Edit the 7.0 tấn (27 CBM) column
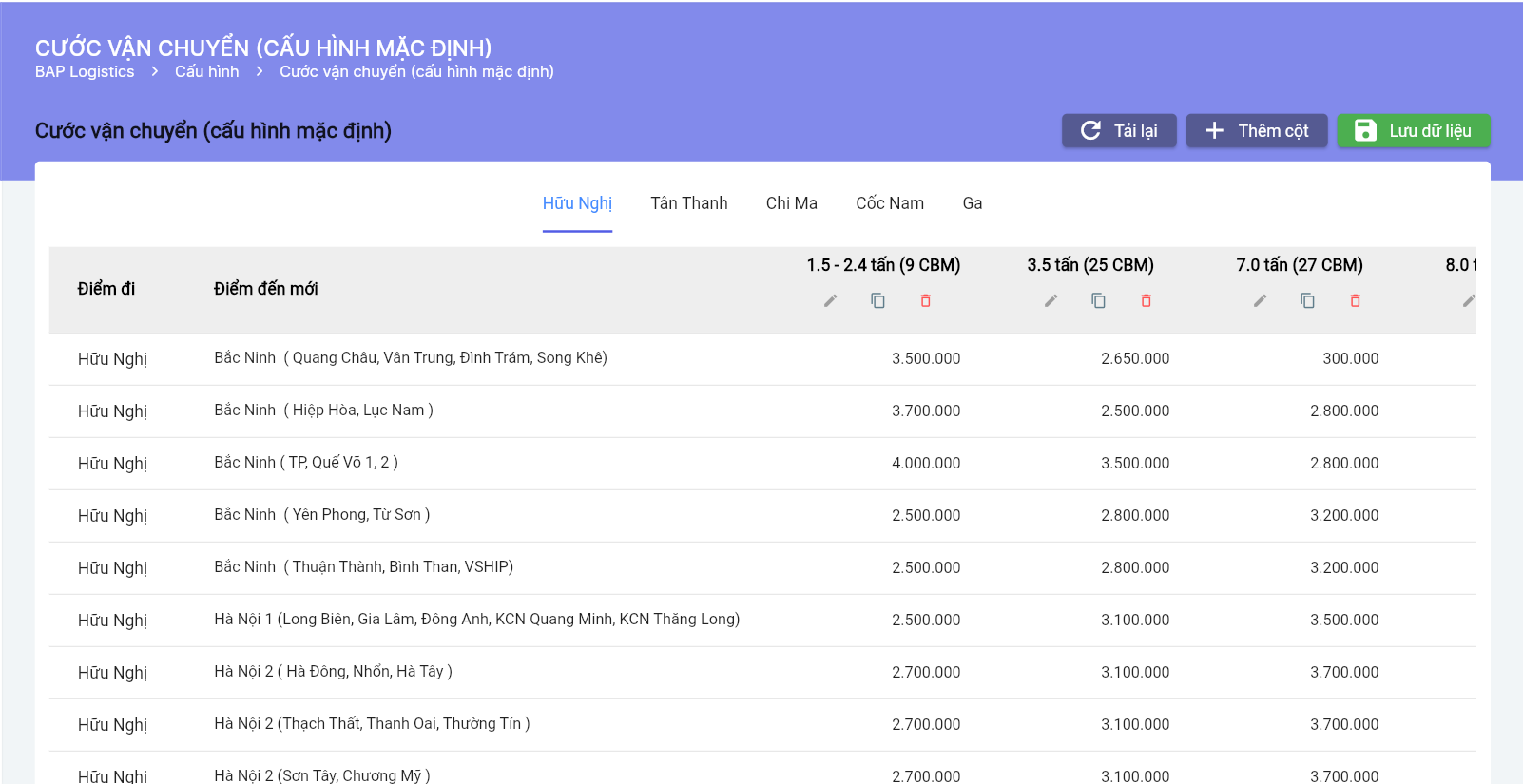The height and width of the screenshot is (784, 1523). [1260, 301]
